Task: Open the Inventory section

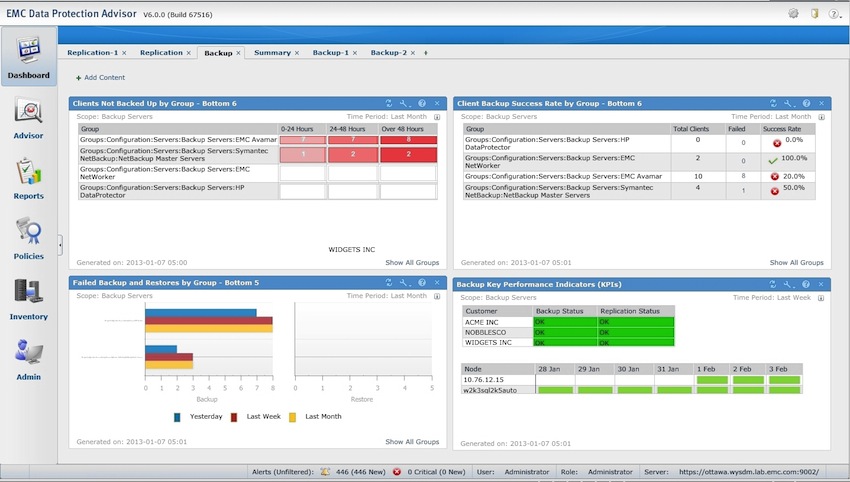Action: [x=28, y=299]
